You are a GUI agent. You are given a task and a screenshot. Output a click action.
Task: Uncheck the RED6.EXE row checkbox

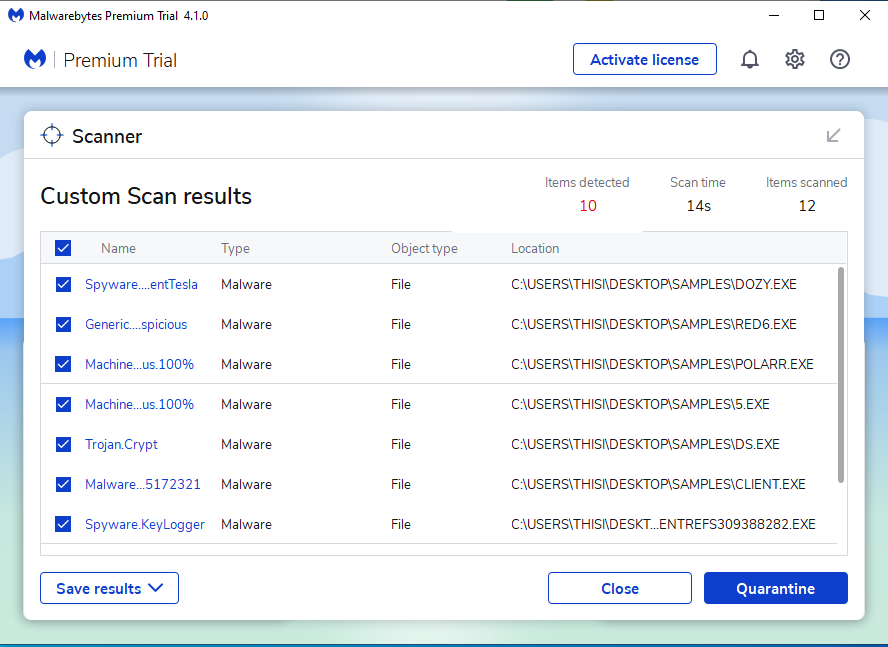63,324
